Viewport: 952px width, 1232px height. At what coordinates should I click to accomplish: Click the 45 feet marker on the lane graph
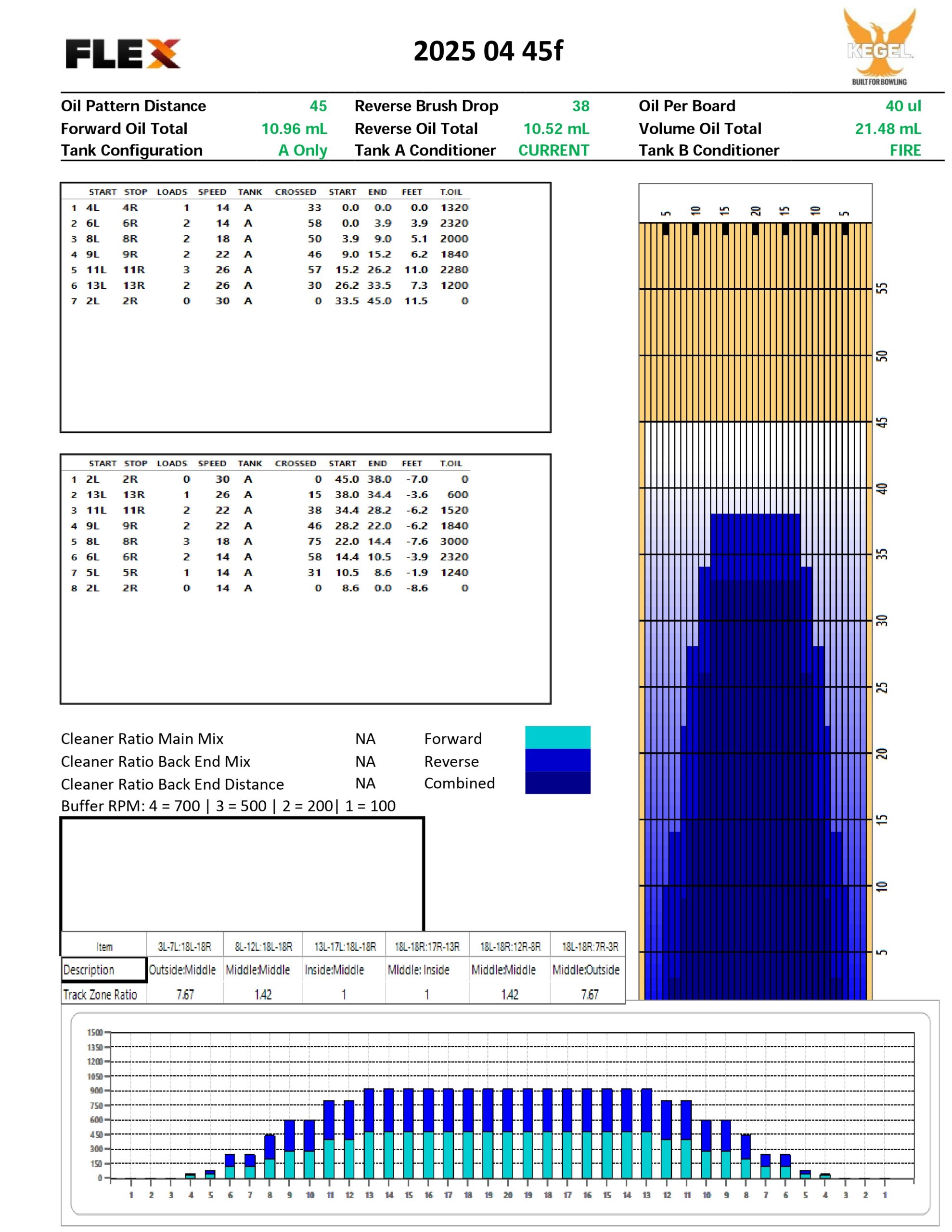[x=882, y=422]
